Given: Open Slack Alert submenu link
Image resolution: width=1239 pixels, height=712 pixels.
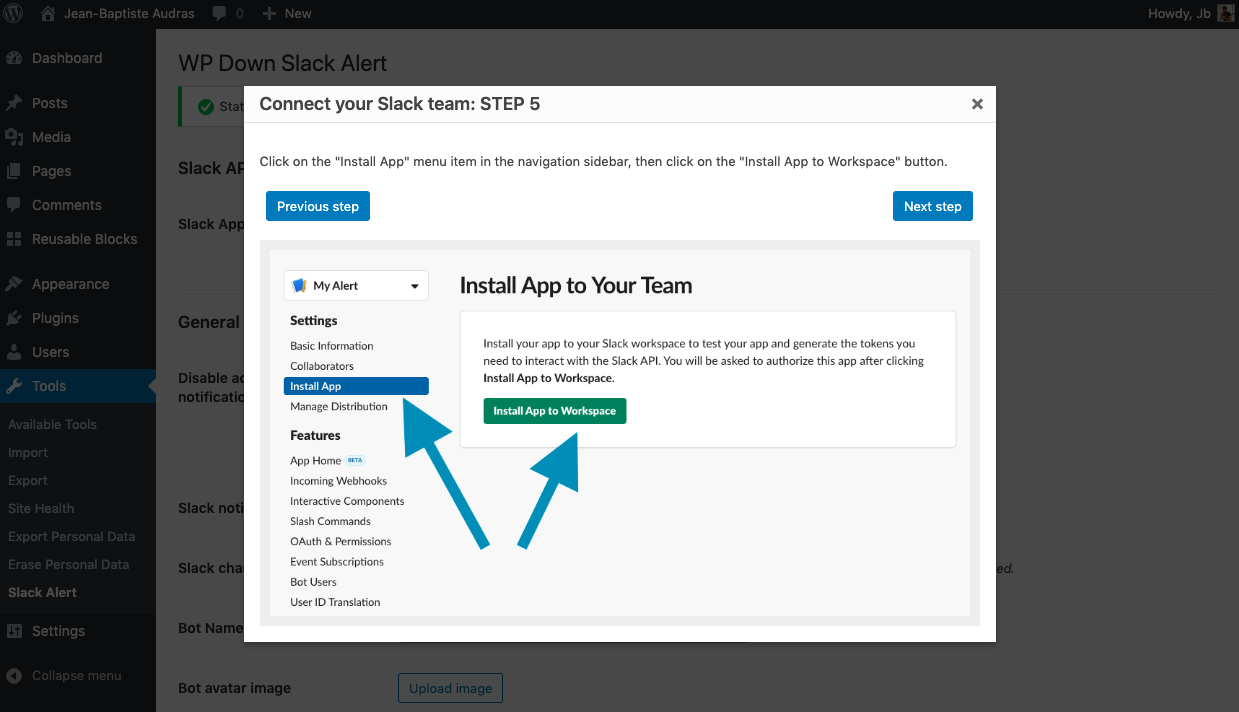Looking at the screenshot, I should tap(42, 592).
